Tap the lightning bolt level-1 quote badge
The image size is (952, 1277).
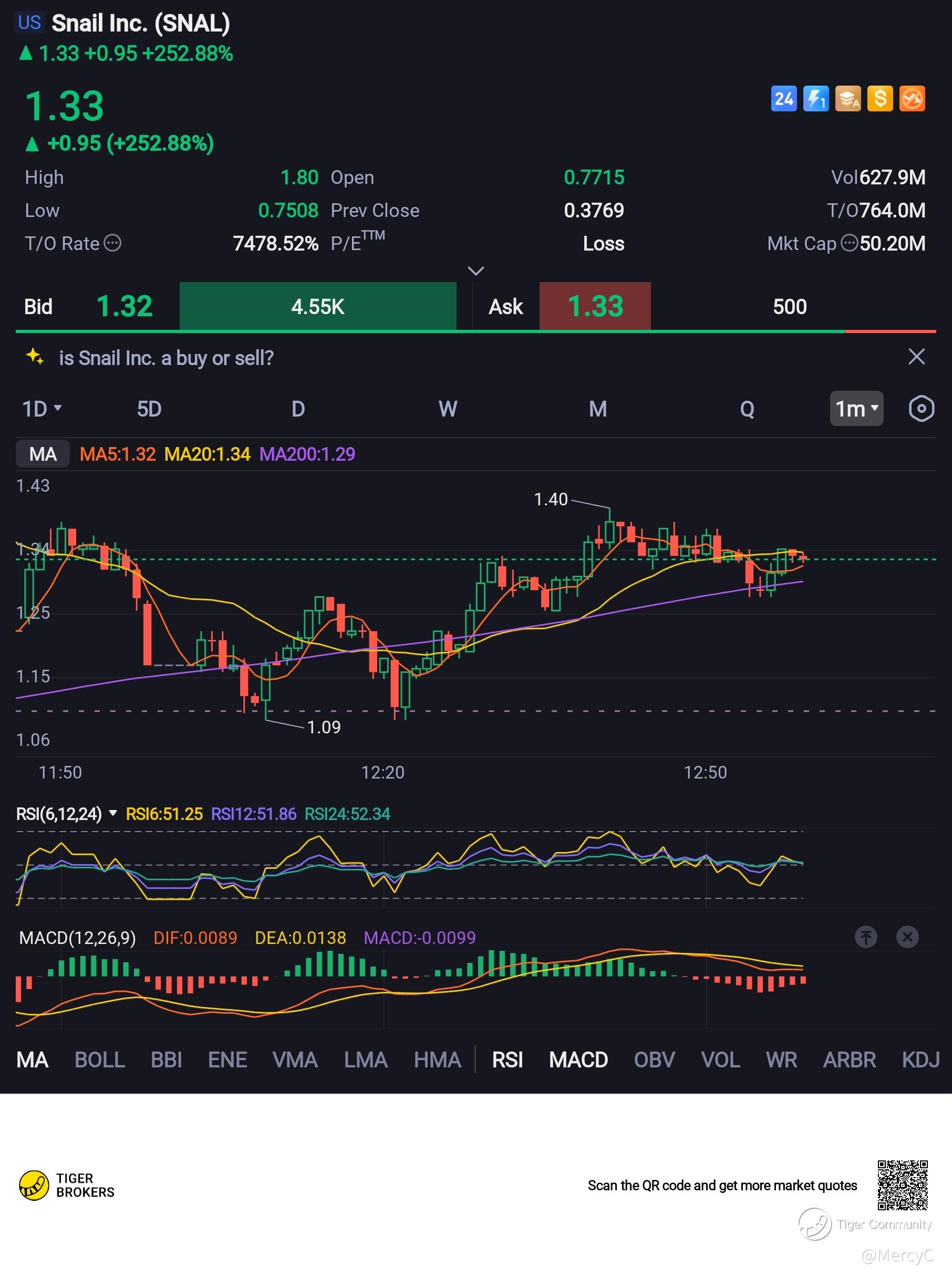pos(815,99)
